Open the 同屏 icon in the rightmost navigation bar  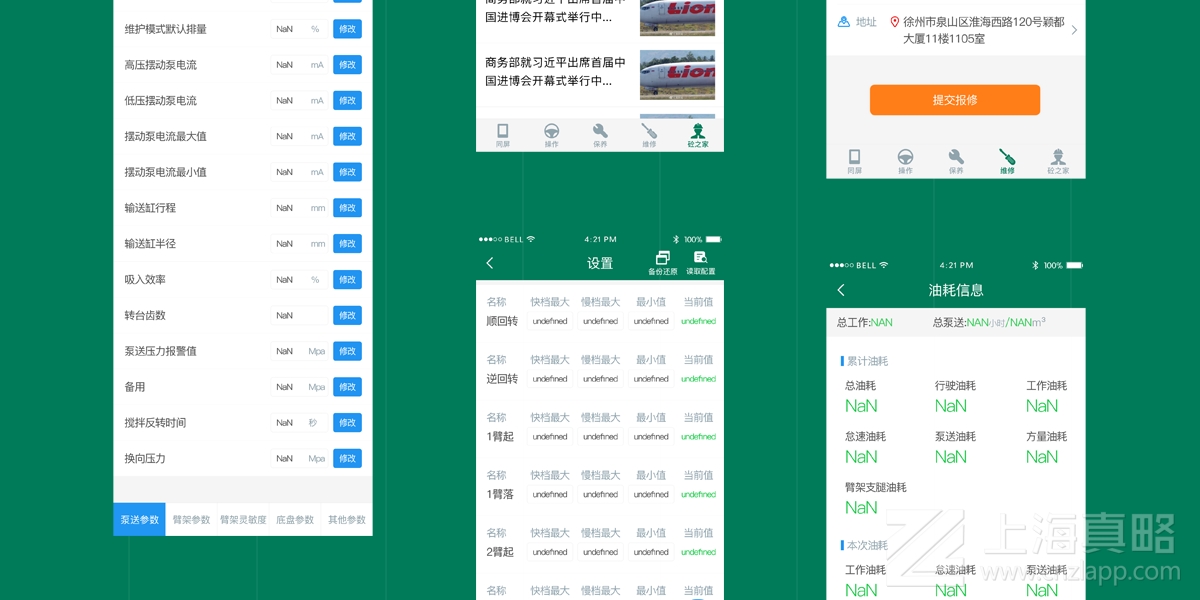854,157
